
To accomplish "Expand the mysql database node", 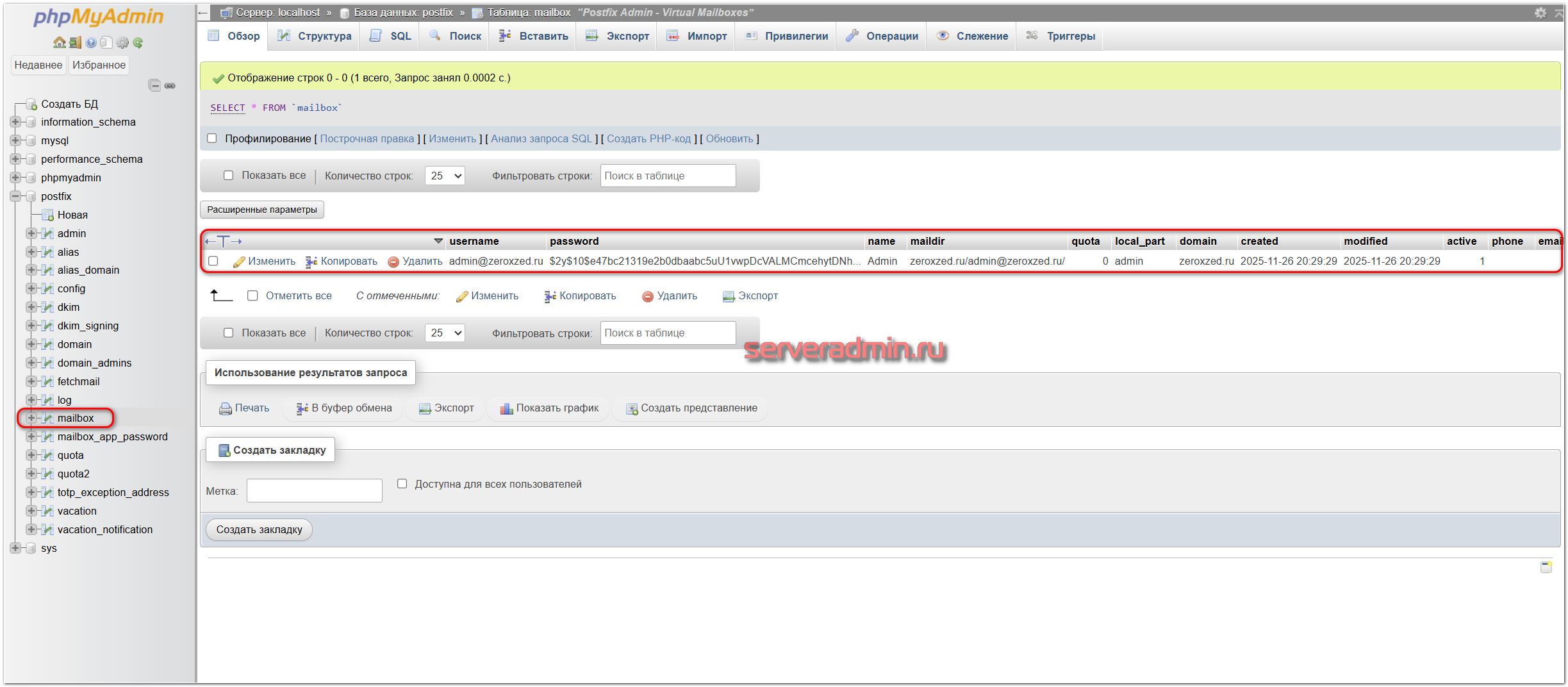I will [x=15, y=140].
